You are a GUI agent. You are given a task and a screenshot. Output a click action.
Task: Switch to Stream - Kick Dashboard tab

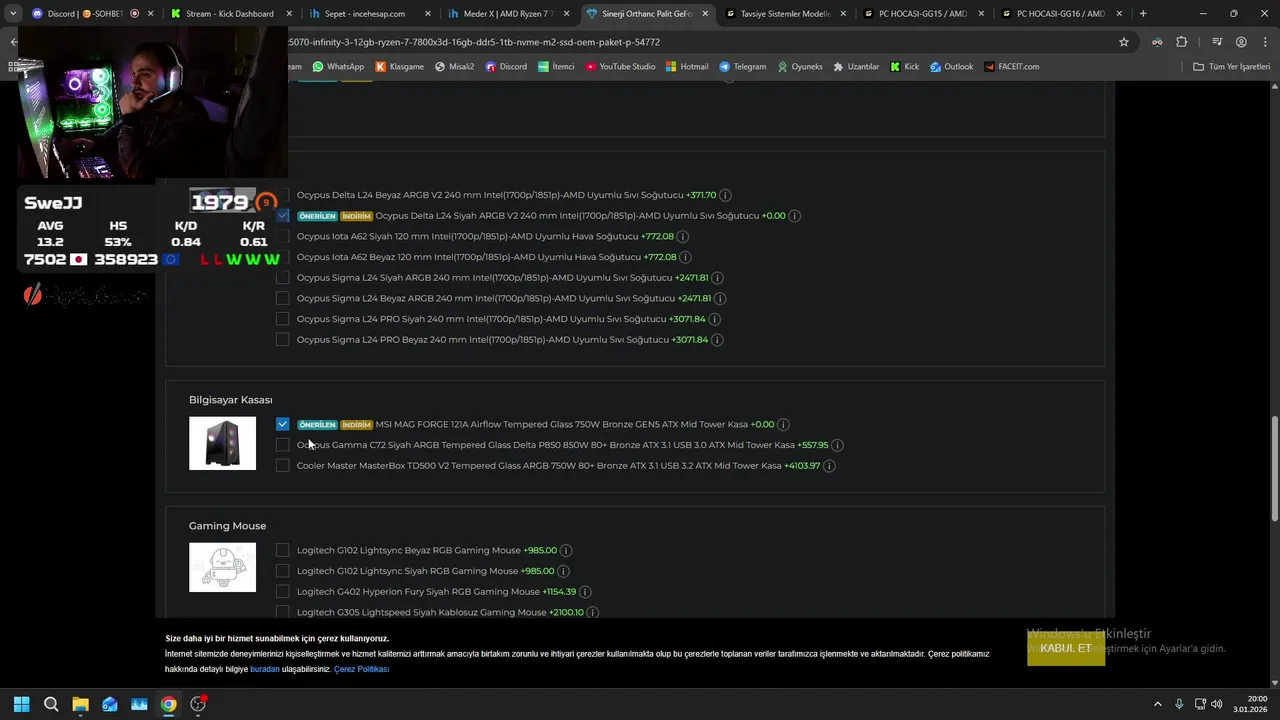(230, 14)
